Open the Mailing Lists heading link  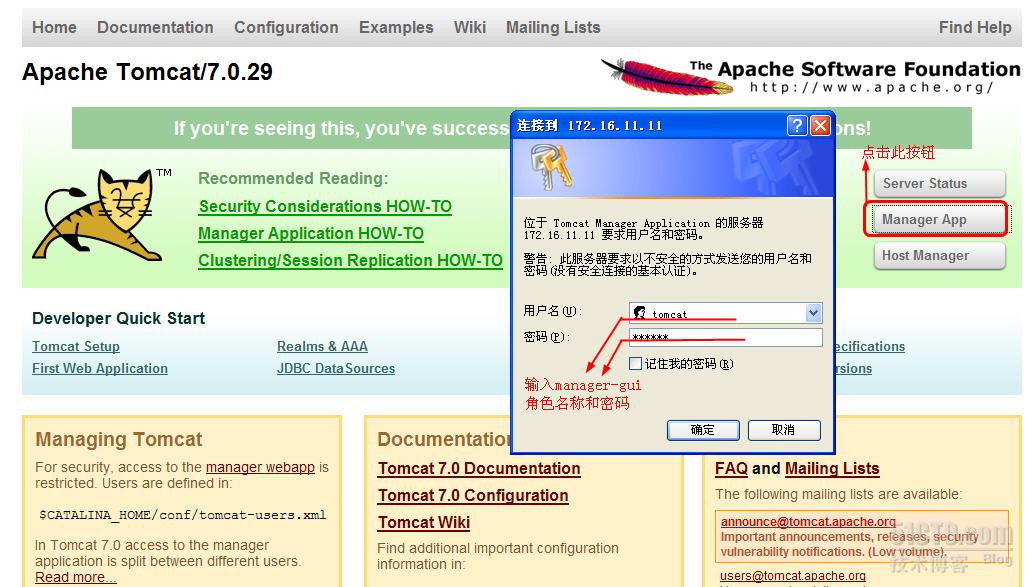tap(832, 468)
